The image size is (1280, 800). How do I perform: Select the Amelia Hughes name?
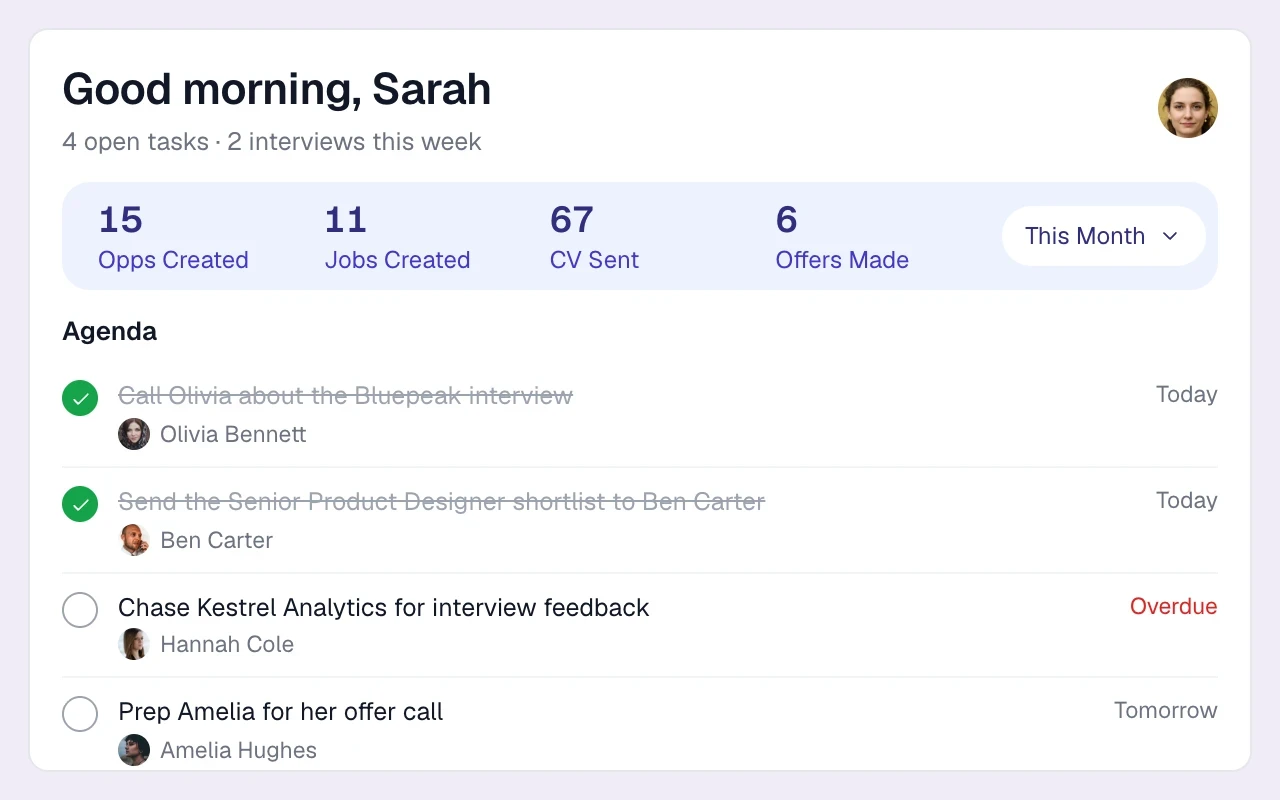click(x=238, y=750)
